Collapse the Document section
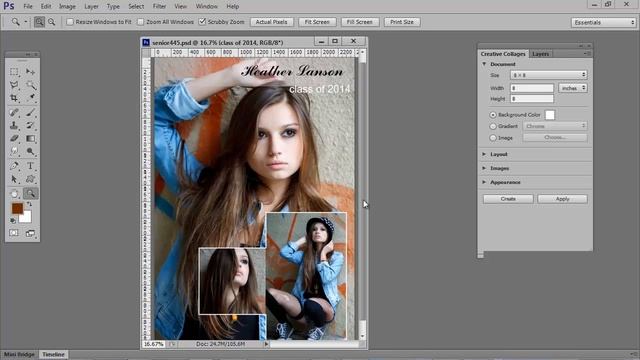The width and height of the screenshot is (640, 360). [x=484, y=64]
